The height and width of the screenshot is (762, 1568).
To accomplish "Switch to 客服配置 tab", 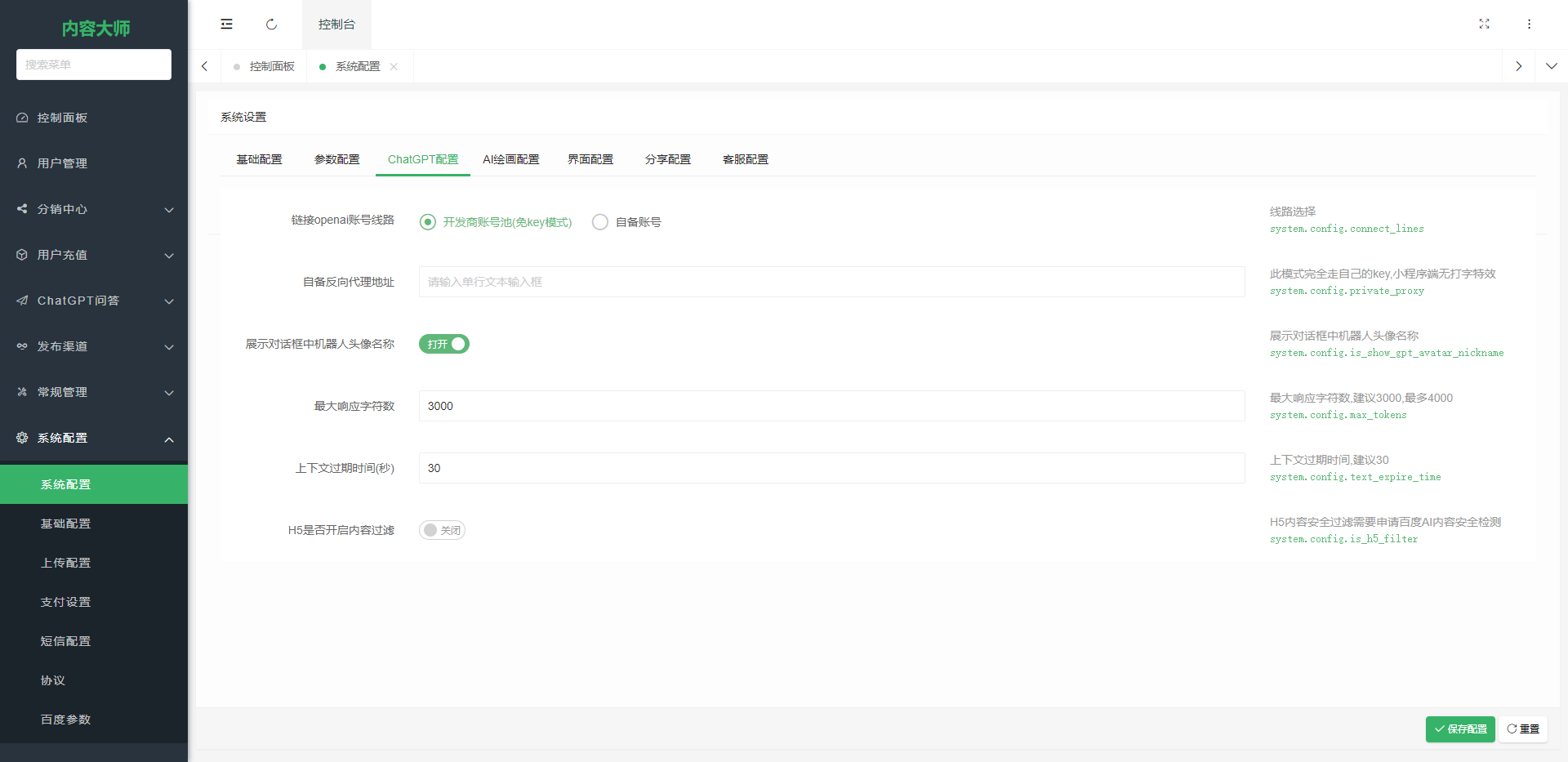I will pyautogui.click(x=746, y=159).
